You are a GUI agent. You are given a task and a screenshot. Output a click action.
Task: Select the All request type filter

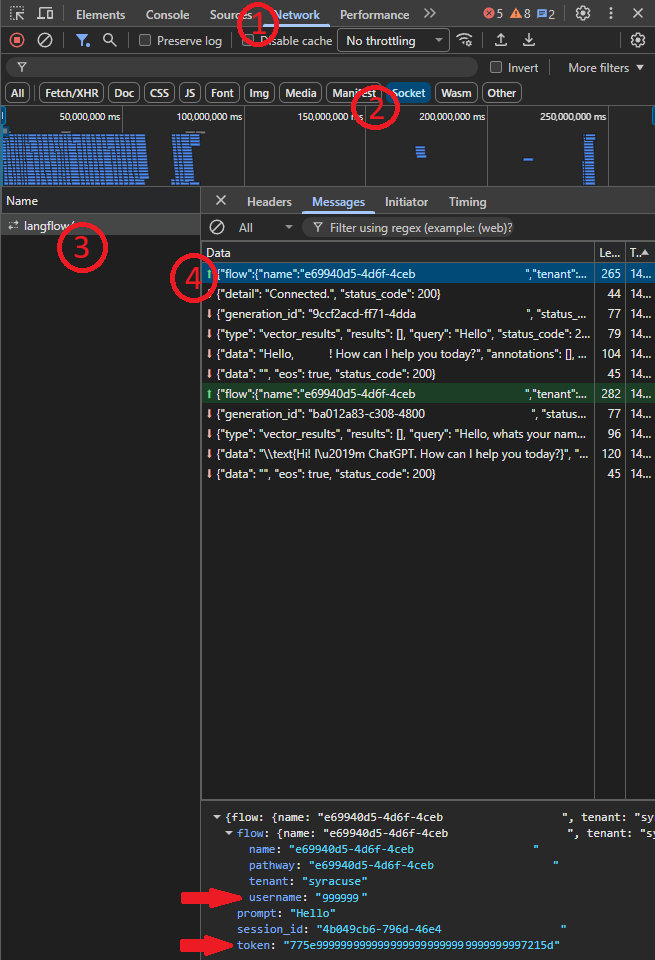point(18,93)
